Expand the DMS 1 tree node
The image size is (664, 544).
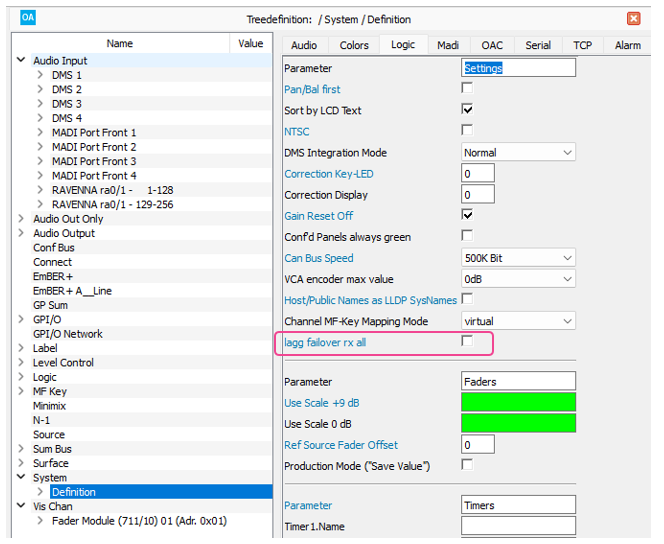(40, 75)
